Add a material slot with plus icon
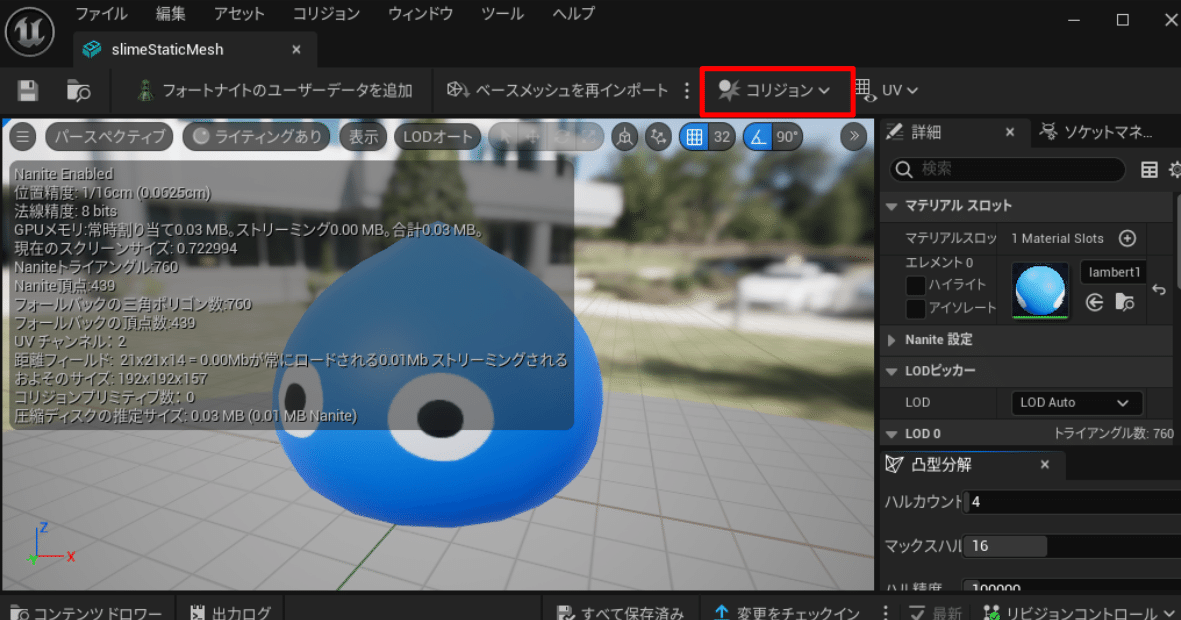The width and height of the screenshot is (1181, 620). point(1127,238)
